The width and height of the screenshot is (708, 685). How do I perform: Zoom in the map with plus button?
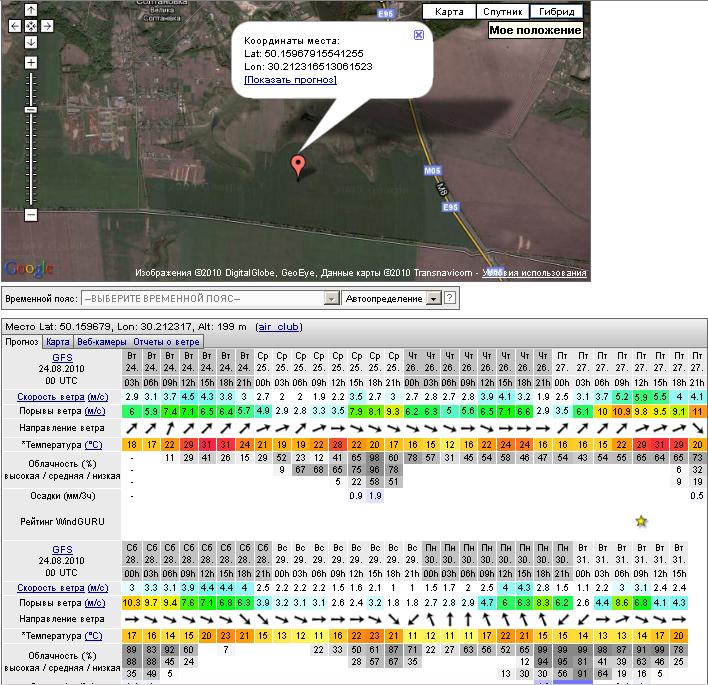tap(31, 63)
